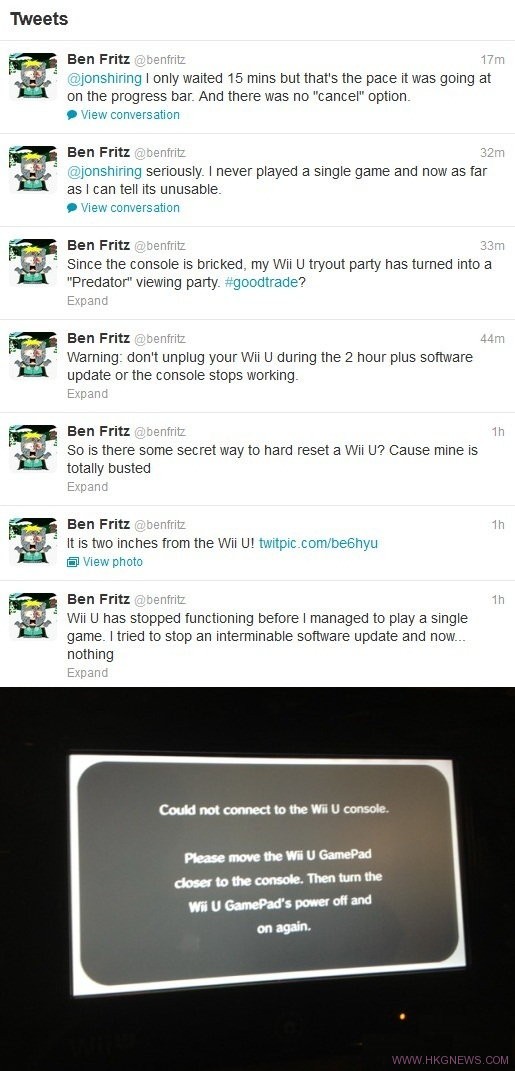View conversation for the 32m tweet
The image size is (515, 1071).
point(130,208)
